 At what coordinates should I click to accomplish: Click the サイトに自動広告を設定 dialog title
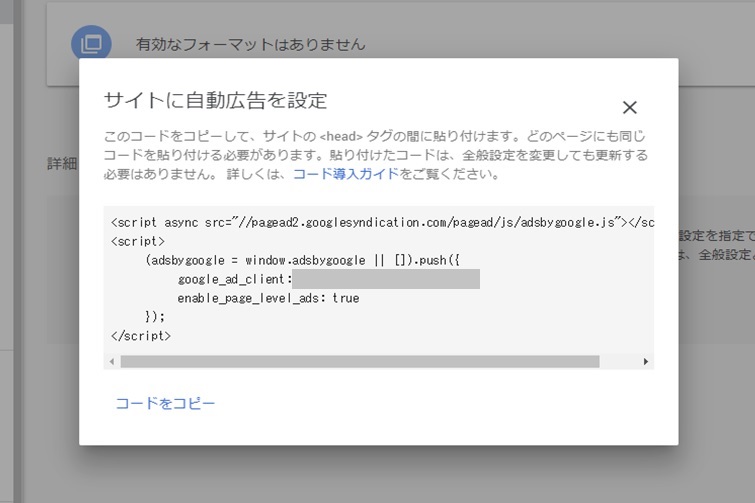pos(216,101)
